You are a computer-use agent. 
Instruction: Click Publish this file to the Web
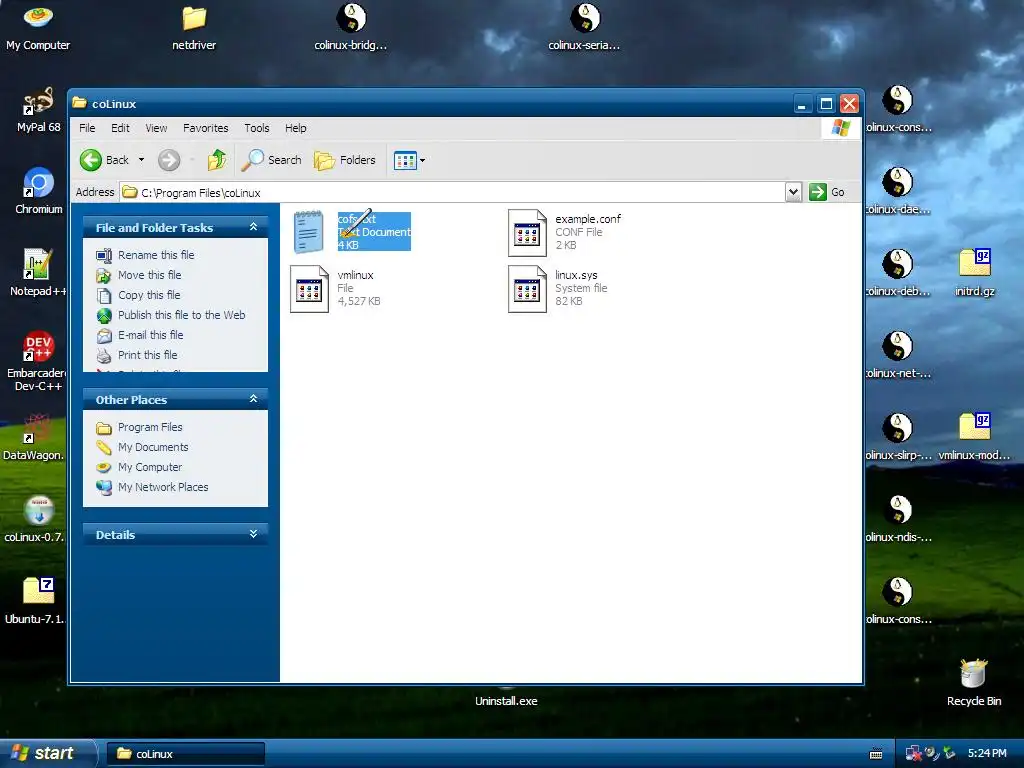tap(182, 315)
